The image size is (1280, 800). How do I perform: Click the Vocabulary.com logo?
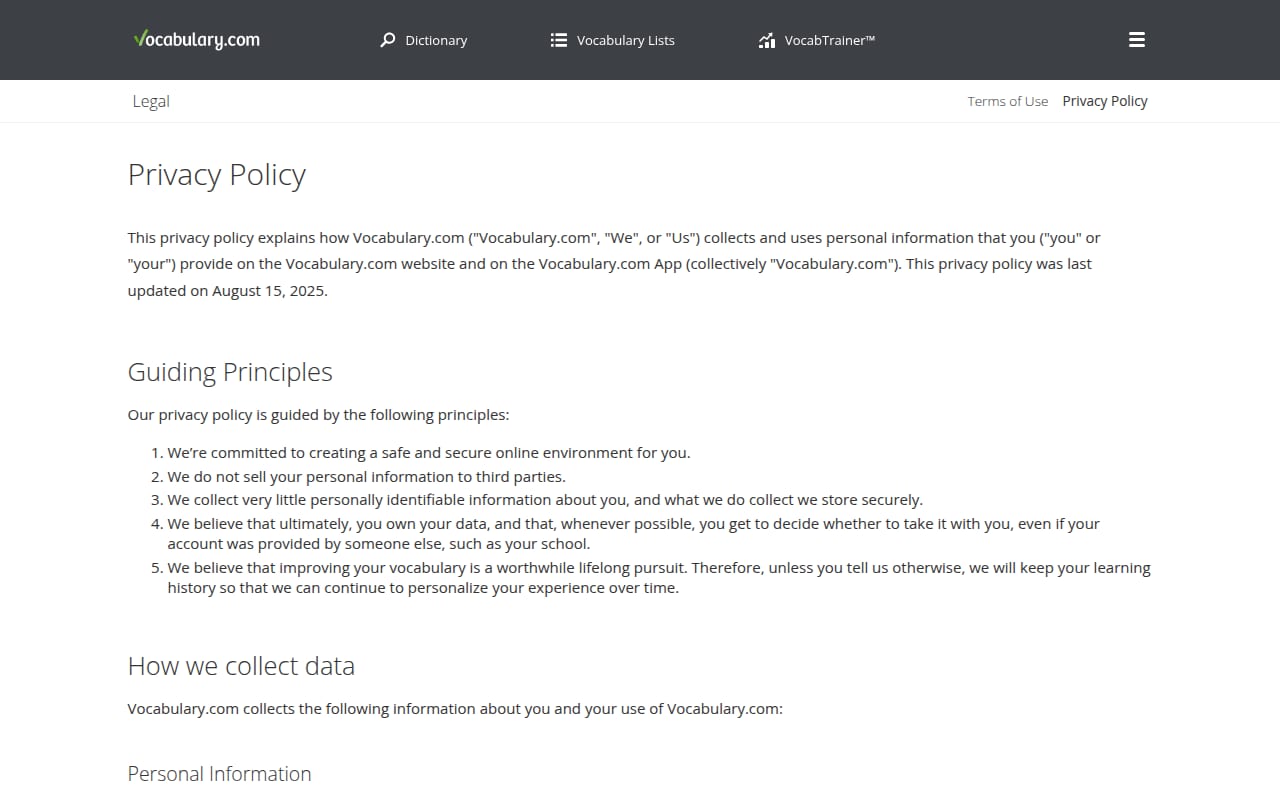coord(197,40)
